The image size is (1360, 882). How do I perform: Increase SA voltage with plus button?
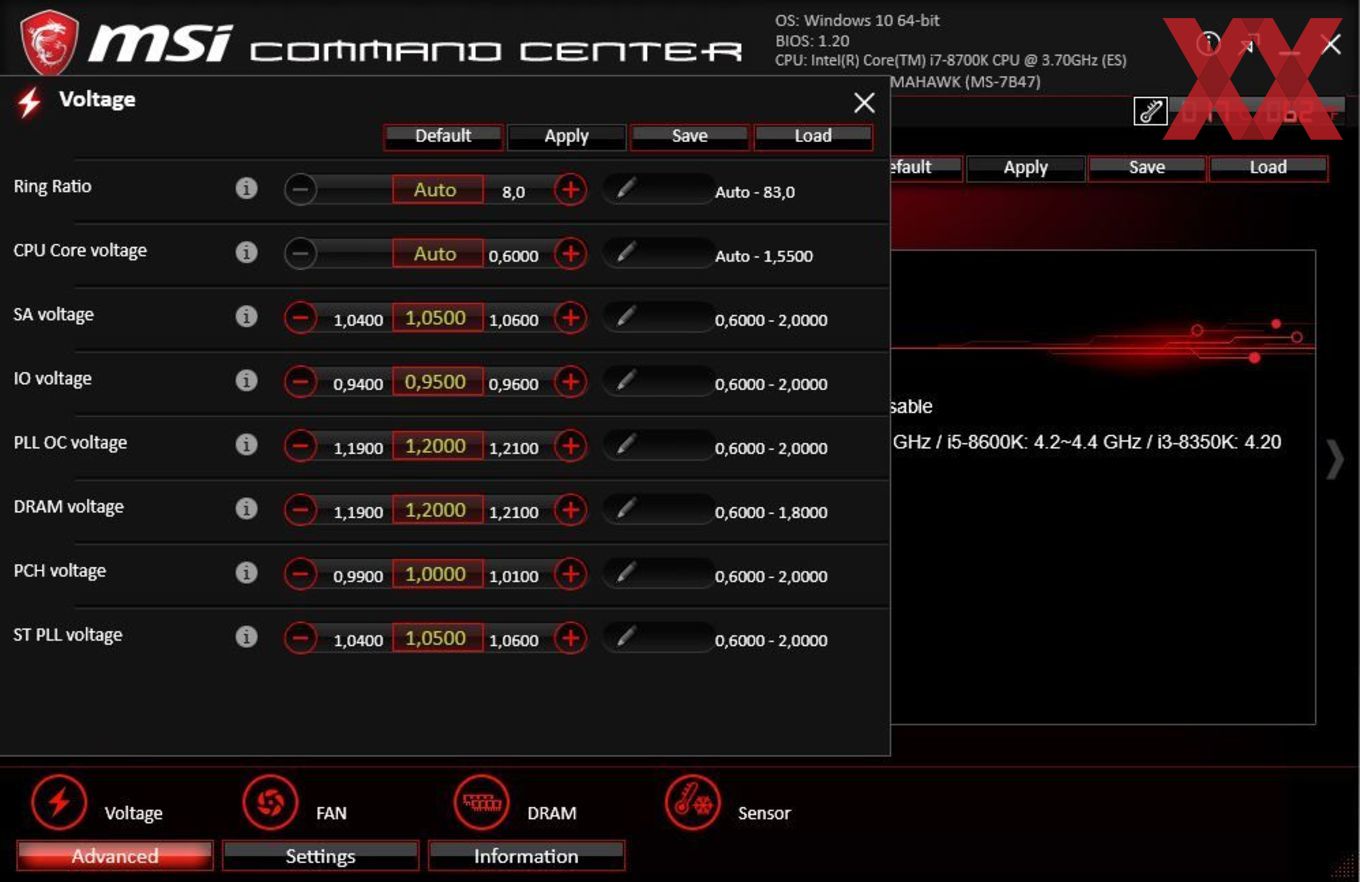(x=570, y=318)
